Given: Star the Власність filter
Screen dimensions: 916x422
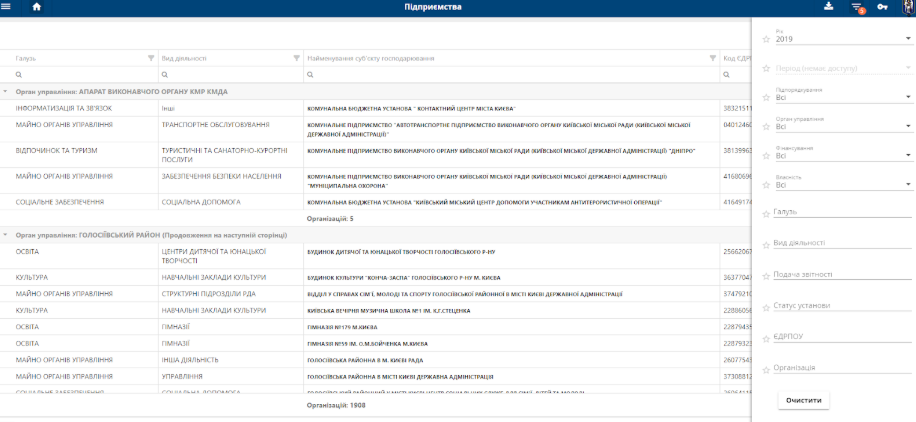Looking at the screenshot, I should 766,185.
